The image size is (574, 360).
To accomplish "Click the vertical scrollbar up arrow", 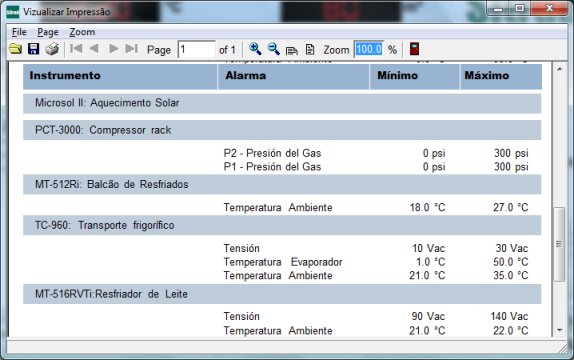I will [x=559, y=69].
